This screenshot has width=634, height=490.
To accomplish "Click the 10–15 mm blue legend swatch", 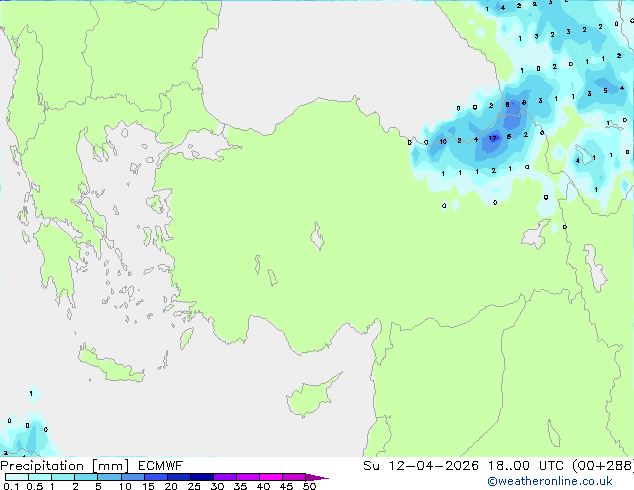I will pyautogui.click(x=133, y=477).
